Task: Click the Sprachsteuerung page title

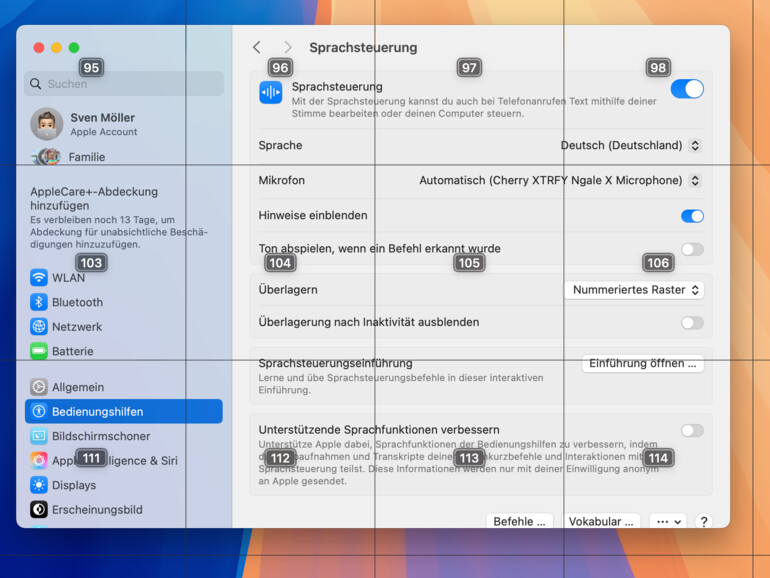Action: pyautogui.click(x=363, y=48)
